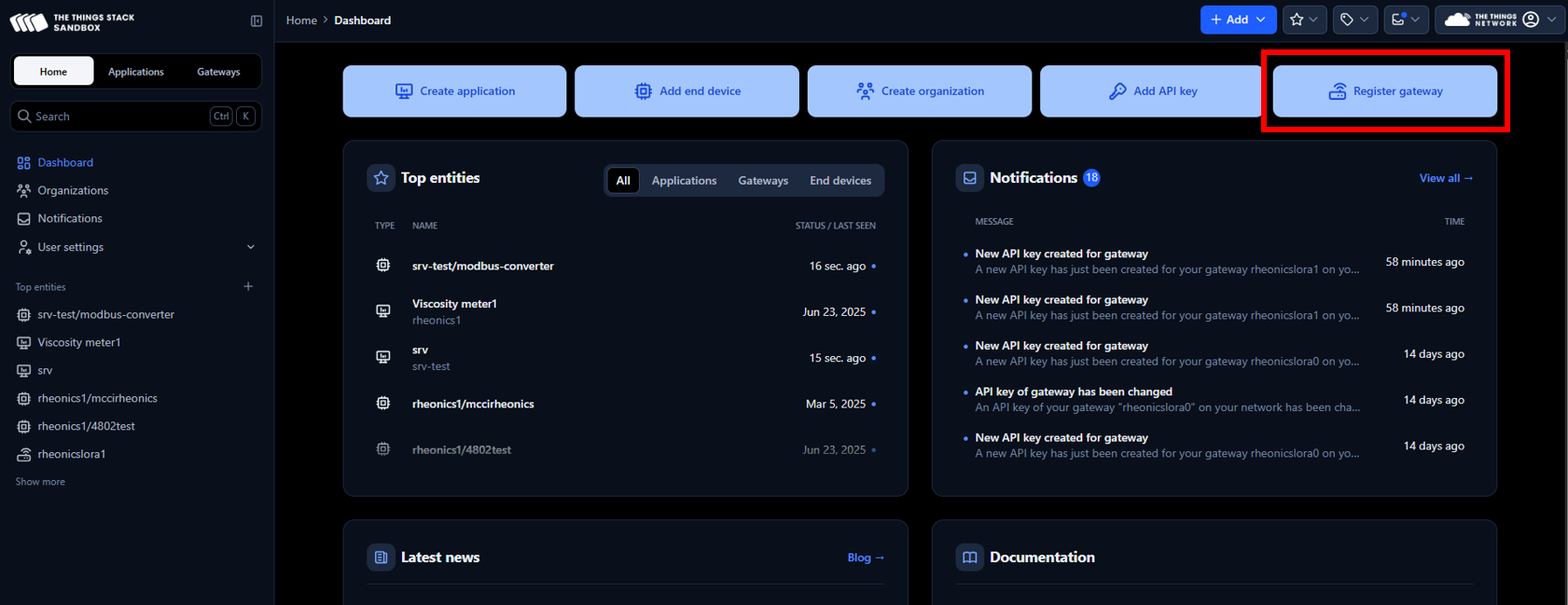
Task: Open the user profile menu
Action: pyautogui.click(x=1540, y=20)
